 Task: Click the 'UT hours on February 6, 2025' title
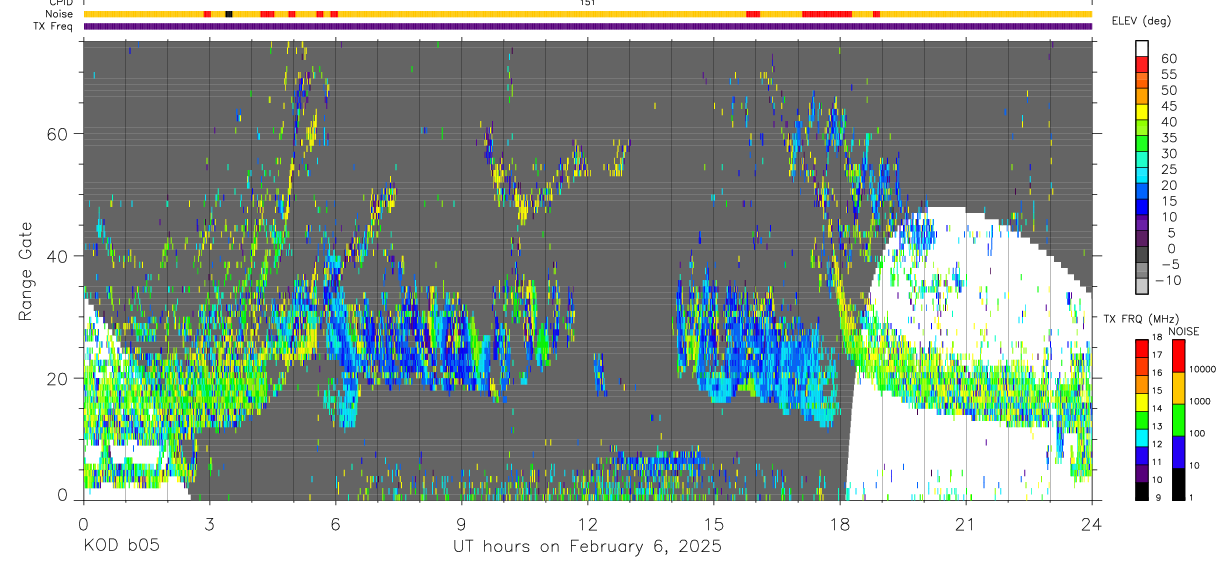click(588, 547)
